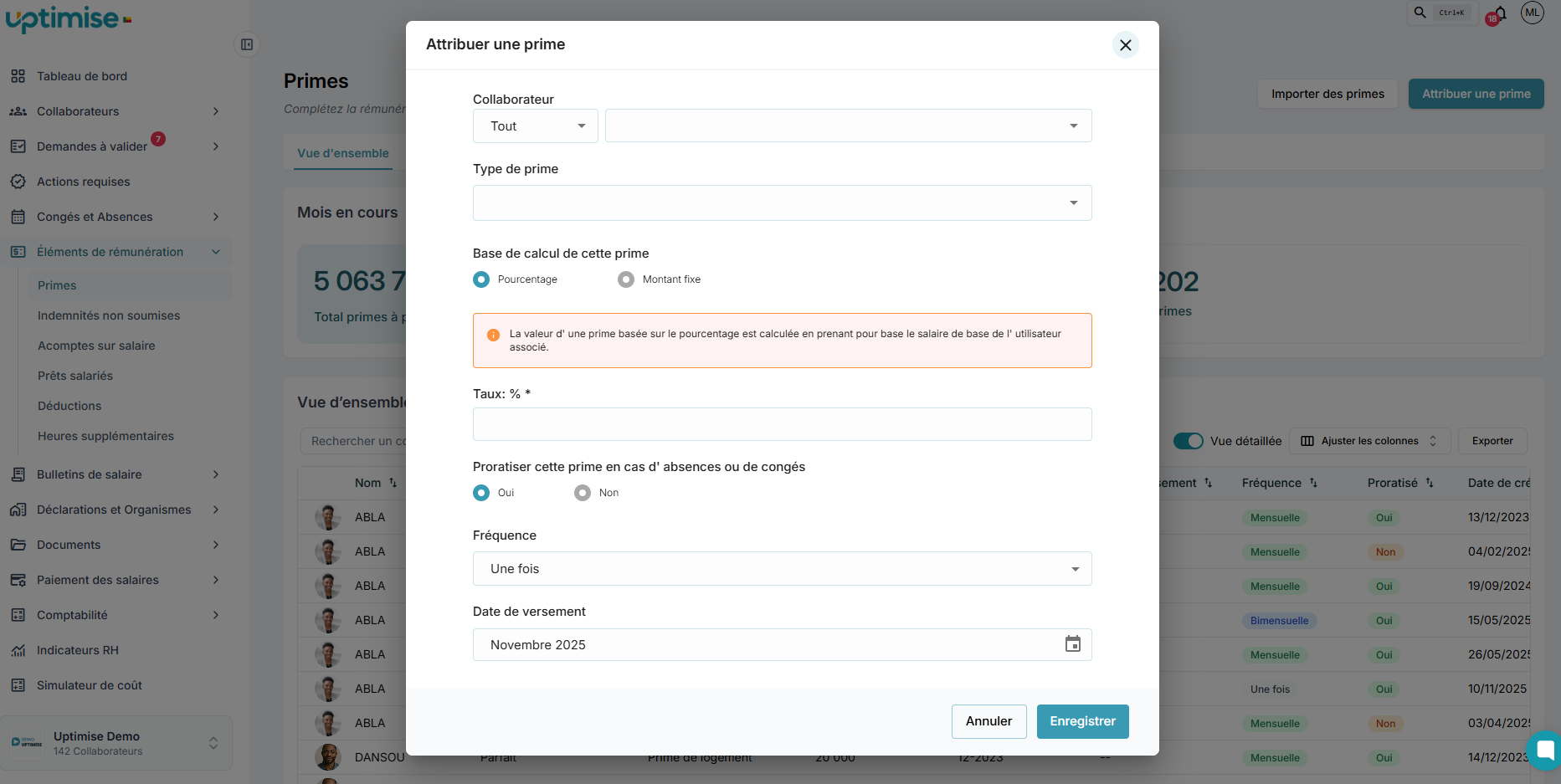Toggle the Vue détaillée switch

pos(1188,441)
